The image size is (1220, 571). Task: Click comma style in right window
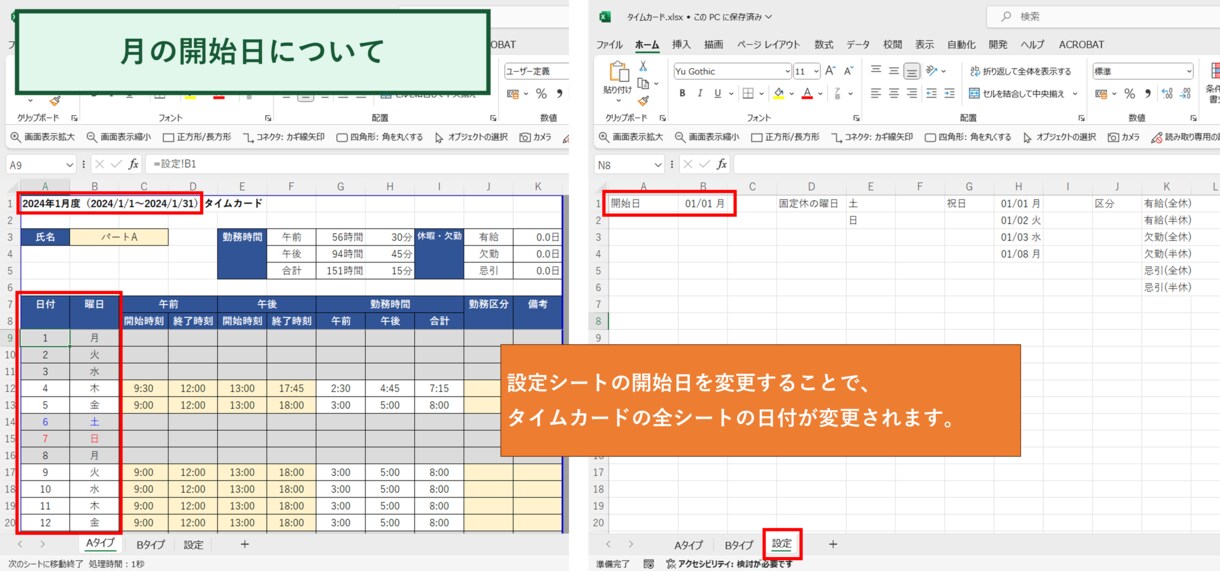[x=1146, y=93]
